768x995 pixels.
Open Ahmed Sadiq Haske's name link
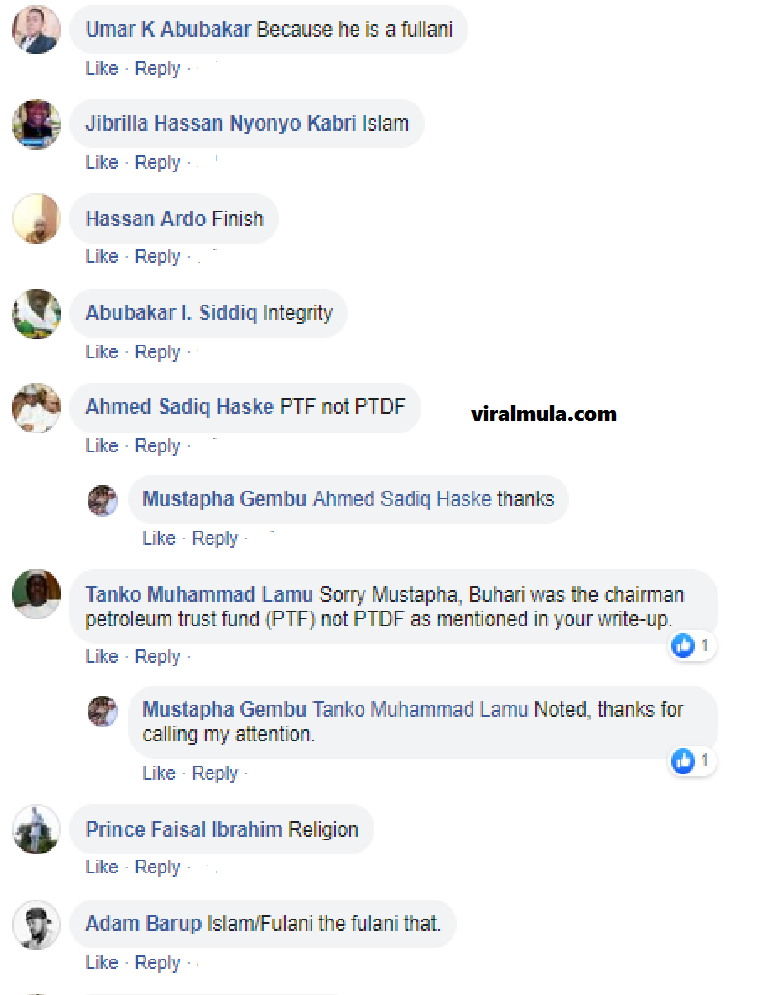pos(180,407)
